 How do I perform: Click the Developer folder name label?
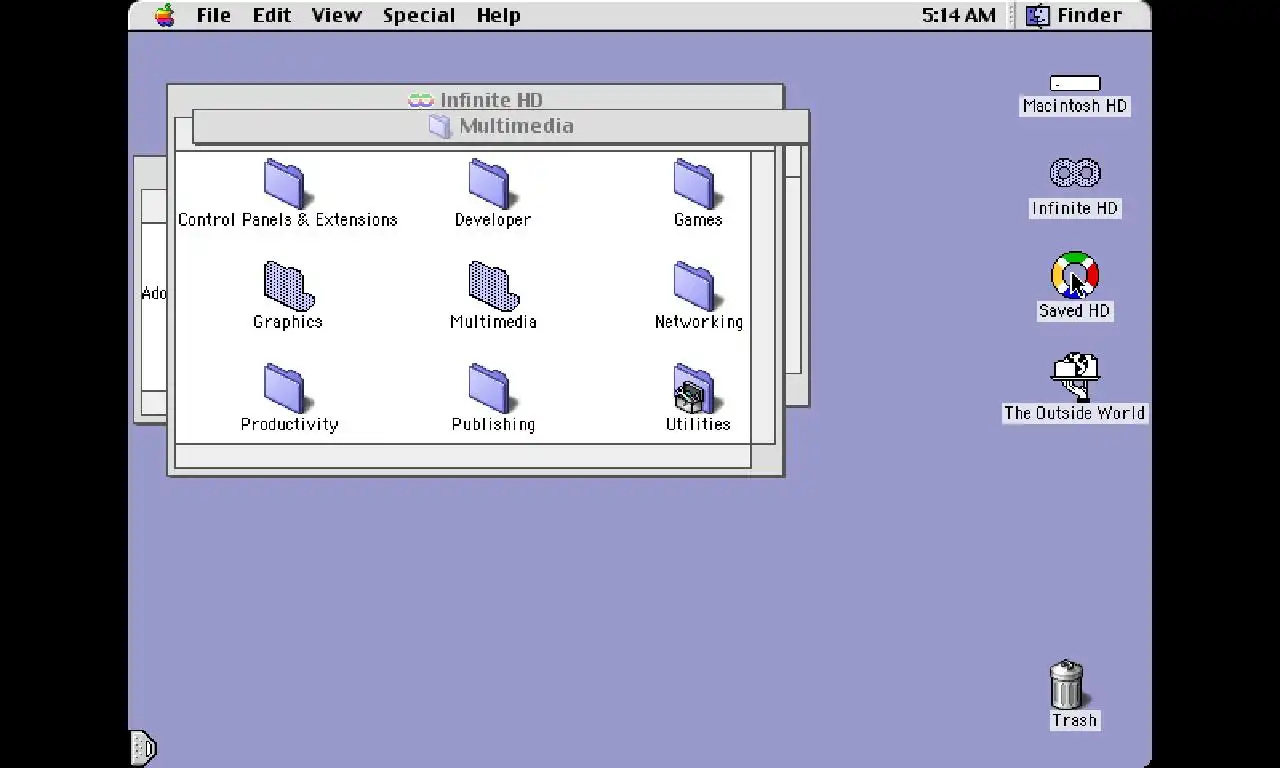coord(493,220)
